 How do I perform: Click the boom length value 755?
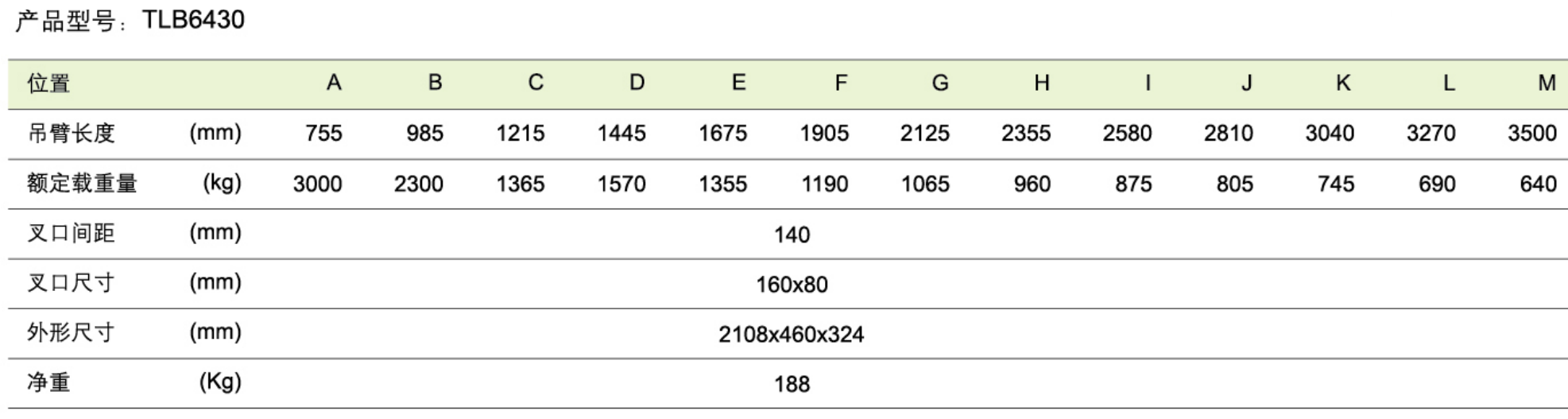point(323,133)
